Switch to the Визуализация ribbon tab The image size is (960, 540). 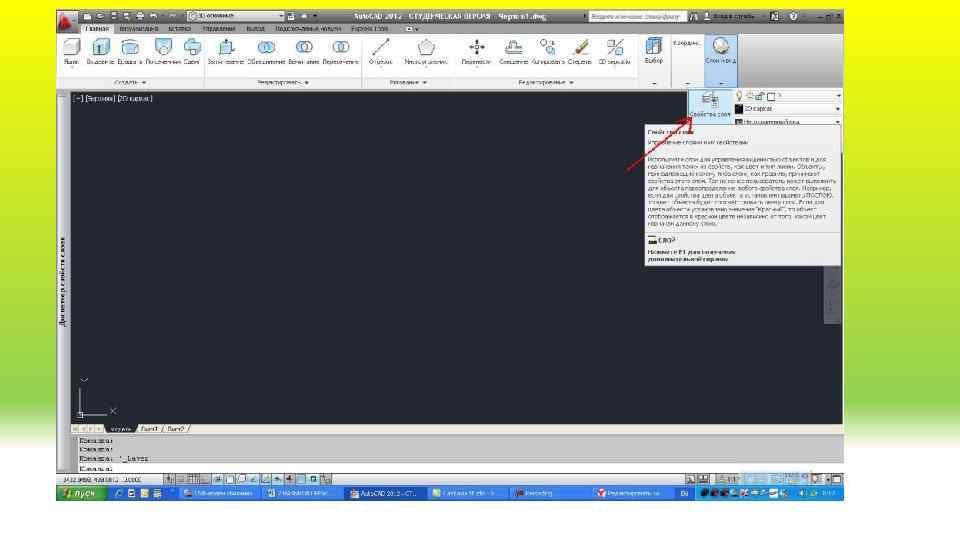point(138,29)
